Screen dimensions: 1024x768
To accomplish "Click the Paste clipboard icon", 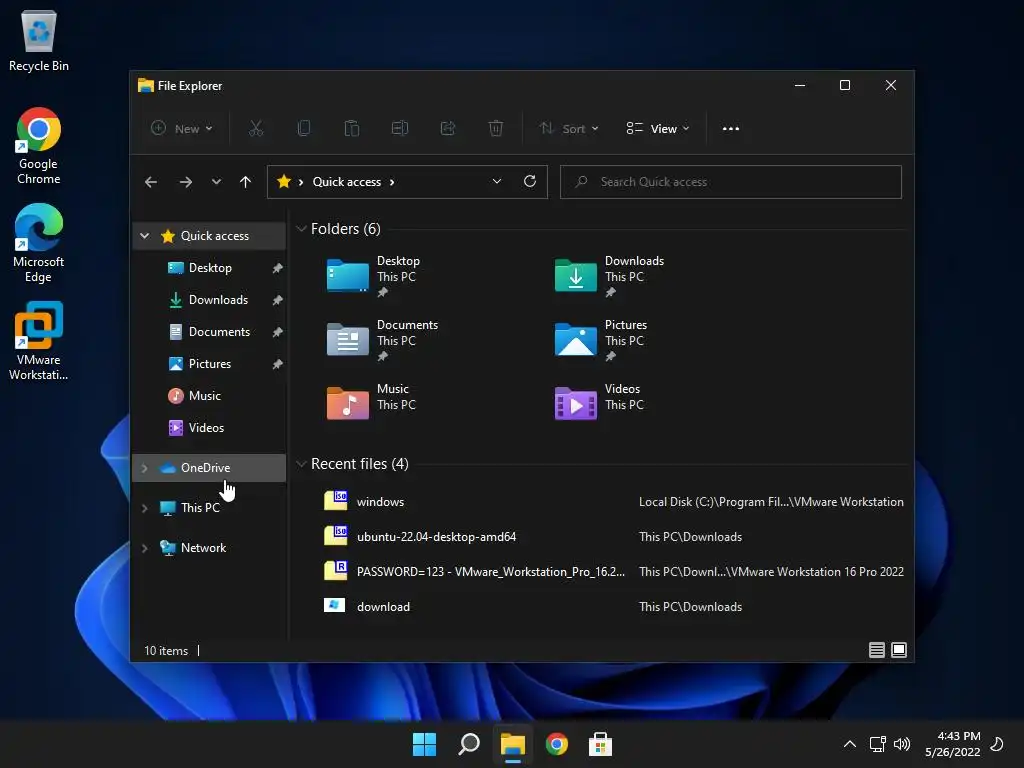I will tap(351, 128).
